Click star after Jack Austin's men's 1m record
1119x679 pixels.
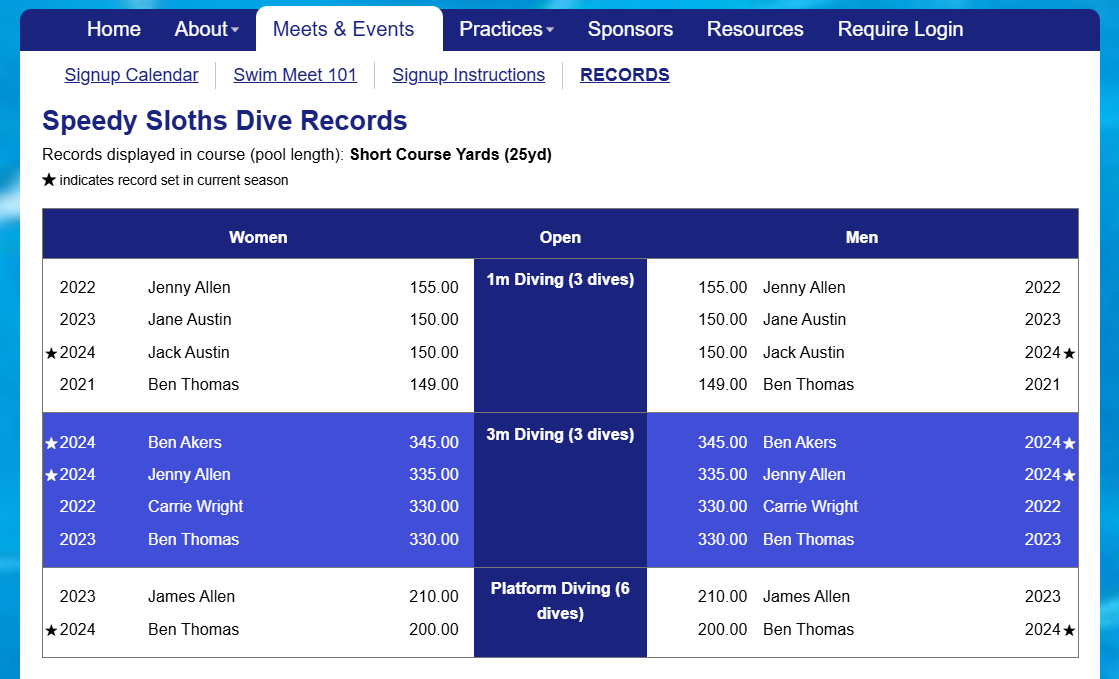tap(1067, 352)
